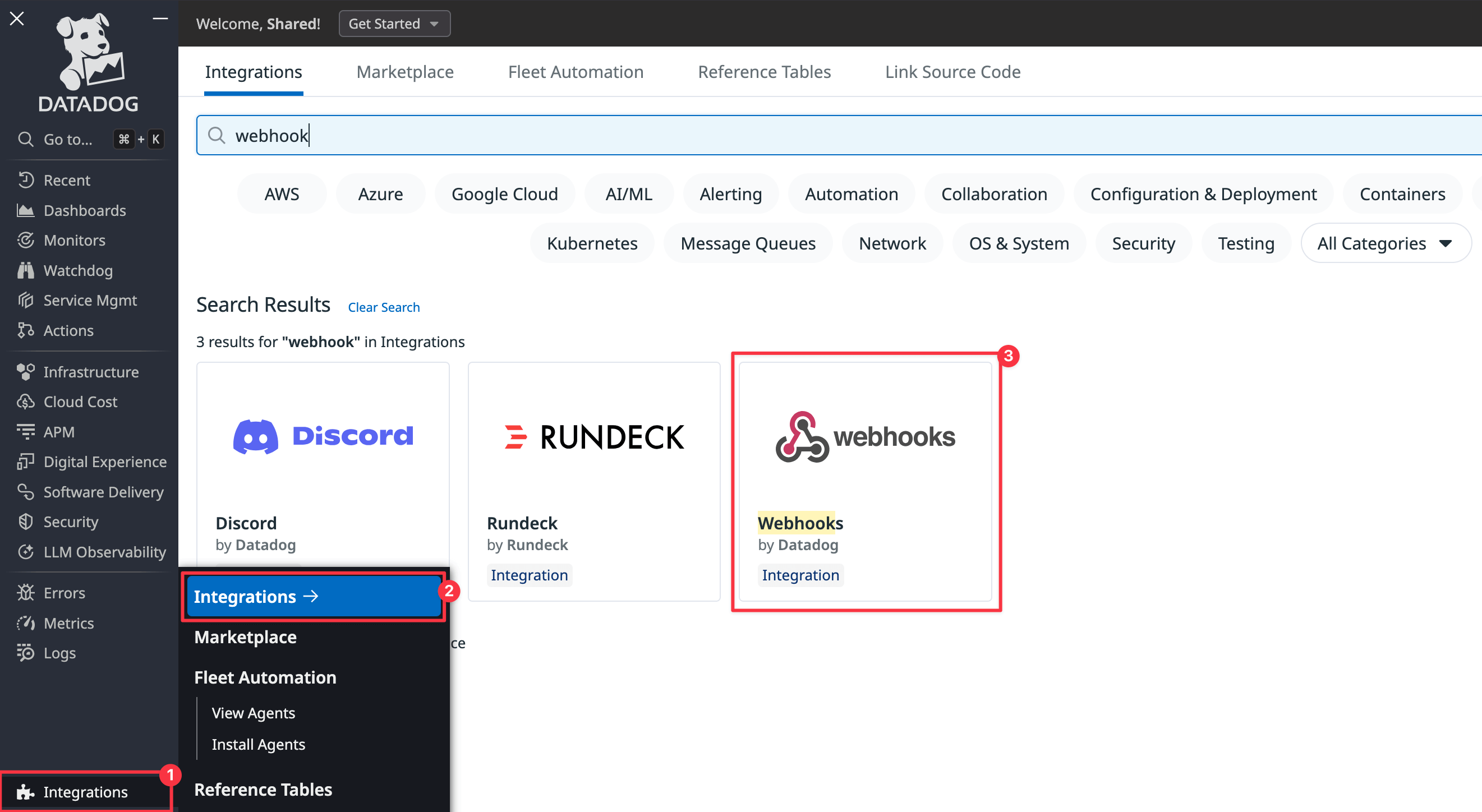Viewport: 1482px width, 812px height.
Task: Navigate to APM via its sidebar icon
Action: coord(26,431)
